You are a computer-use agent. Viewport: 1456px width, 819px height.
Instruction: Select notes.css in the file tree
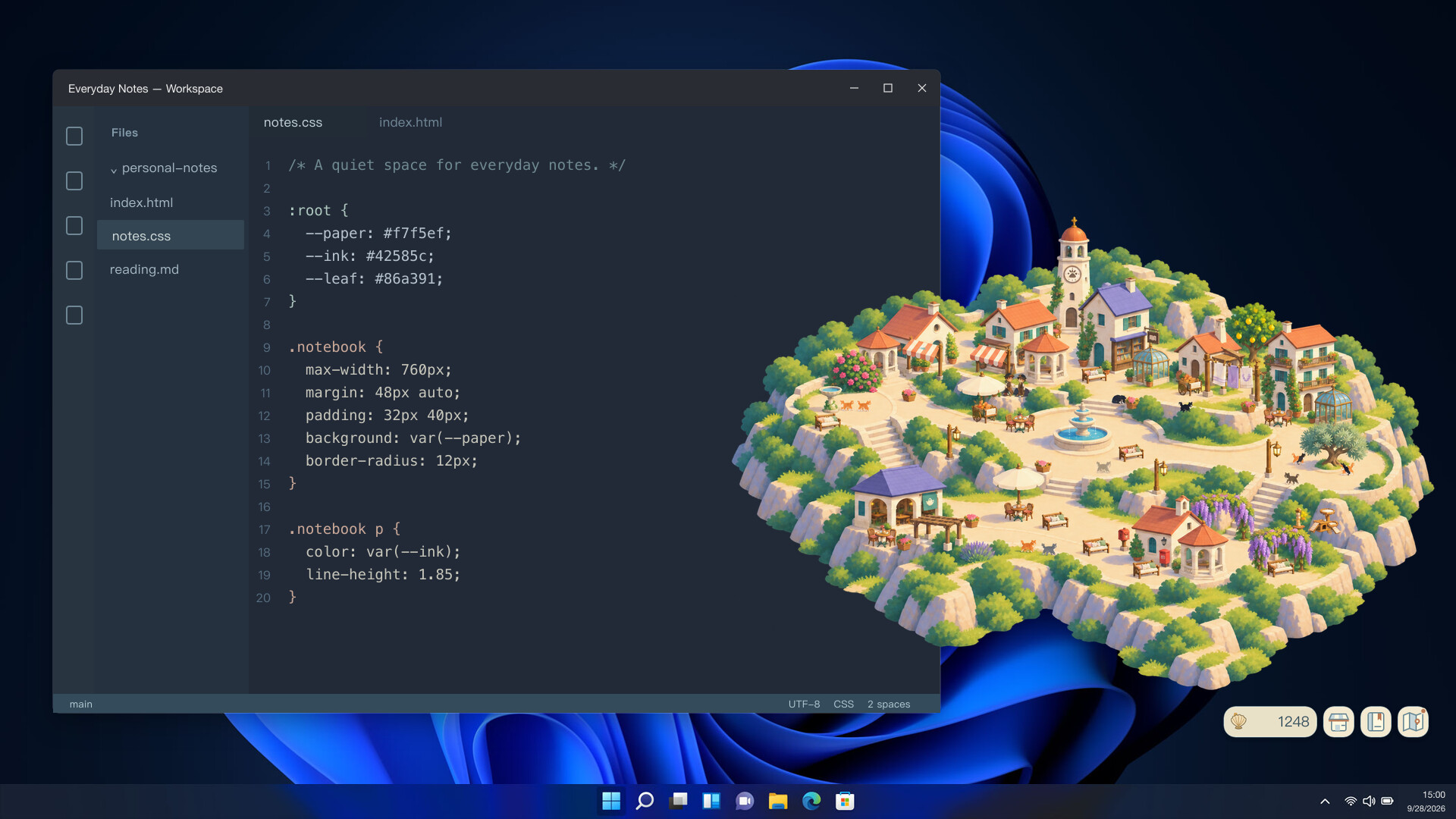pos(170,235)
